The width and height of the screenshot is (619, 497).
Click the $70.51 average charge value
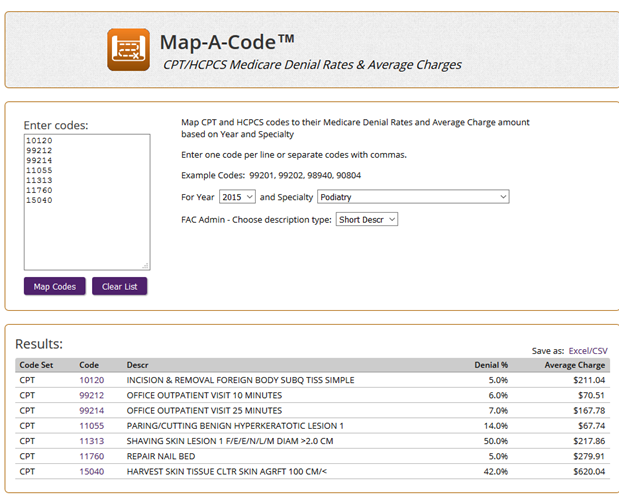coord(591,395)
